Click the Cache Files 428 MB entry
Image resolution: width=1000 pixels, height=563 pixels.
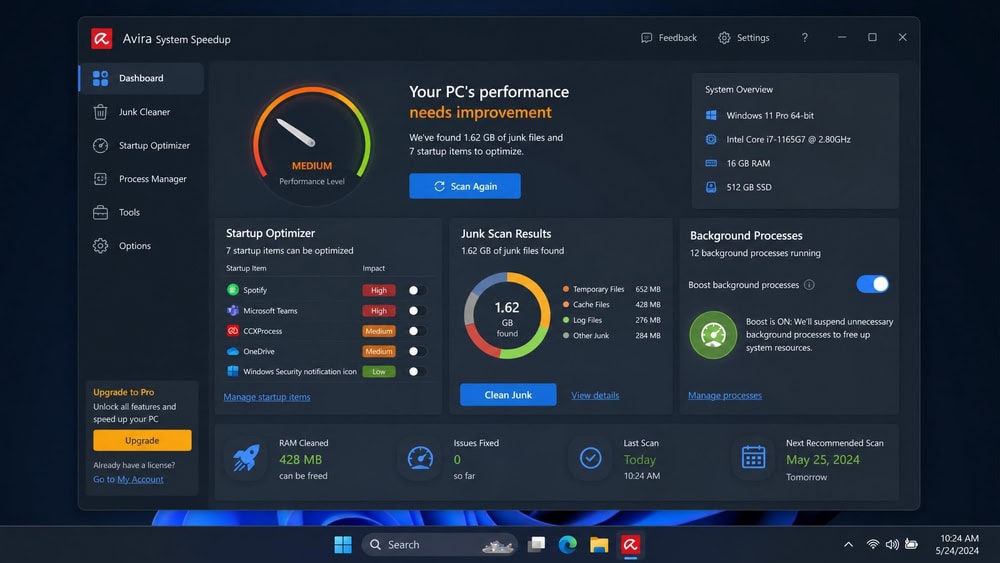click(612, 305)
